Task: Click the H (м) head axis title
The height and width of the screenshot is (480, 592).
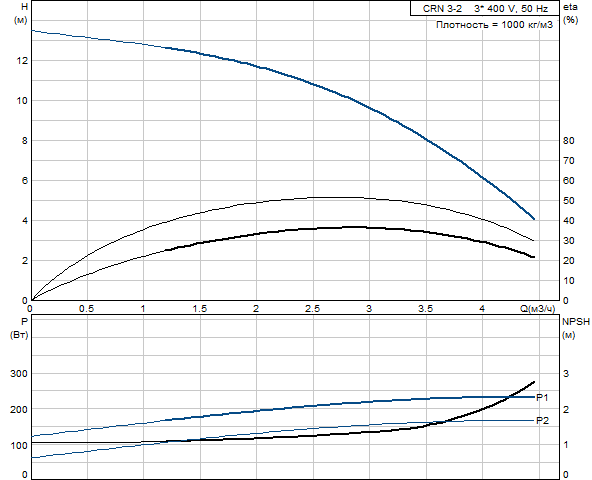Action: (21, 13)
